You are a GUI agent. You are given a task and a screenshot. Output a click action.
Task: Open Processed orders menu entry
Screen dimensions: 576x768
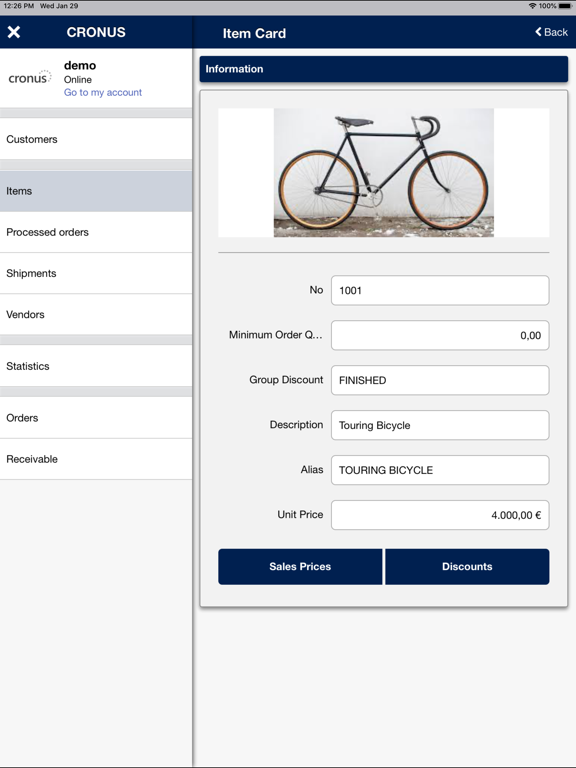coord(96,232)
